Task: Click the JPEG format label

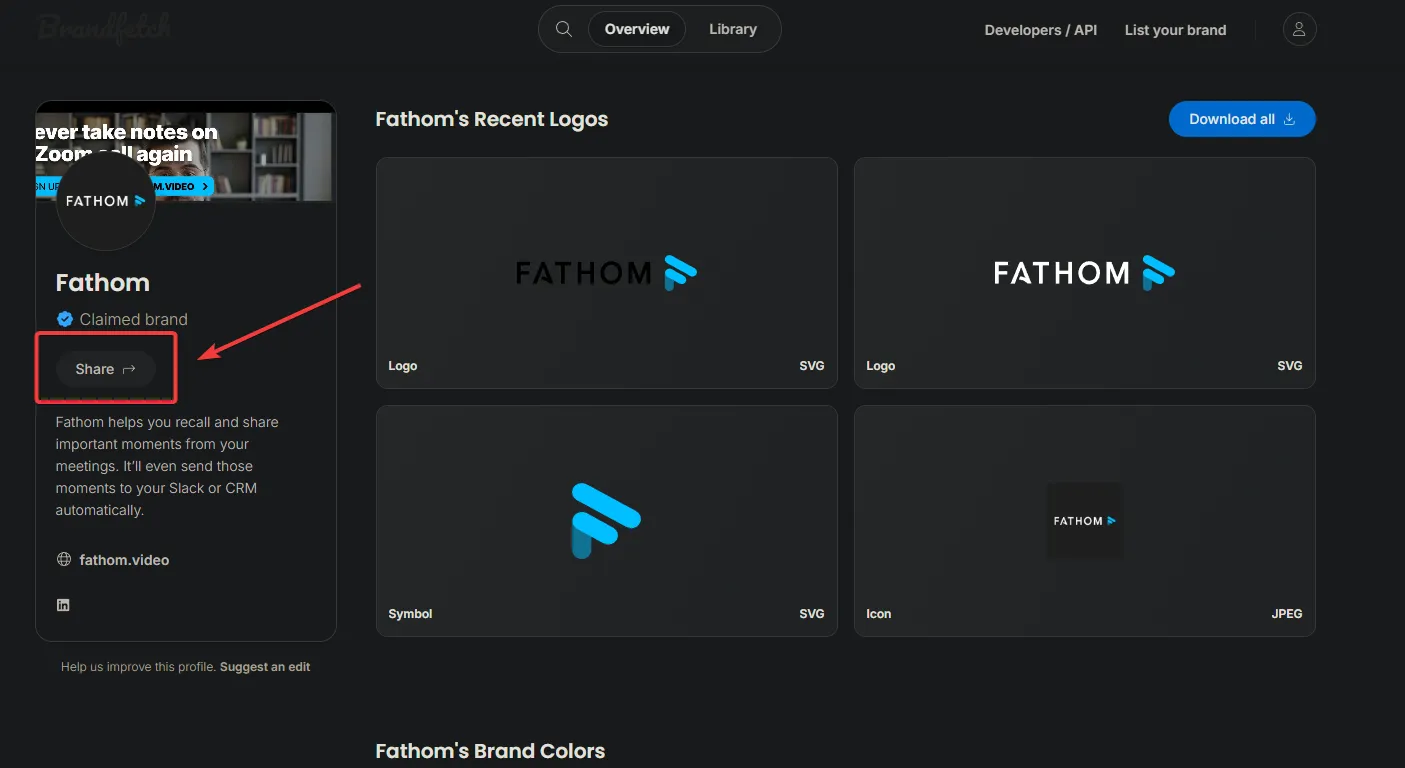Action: [x=1287, y=614]
